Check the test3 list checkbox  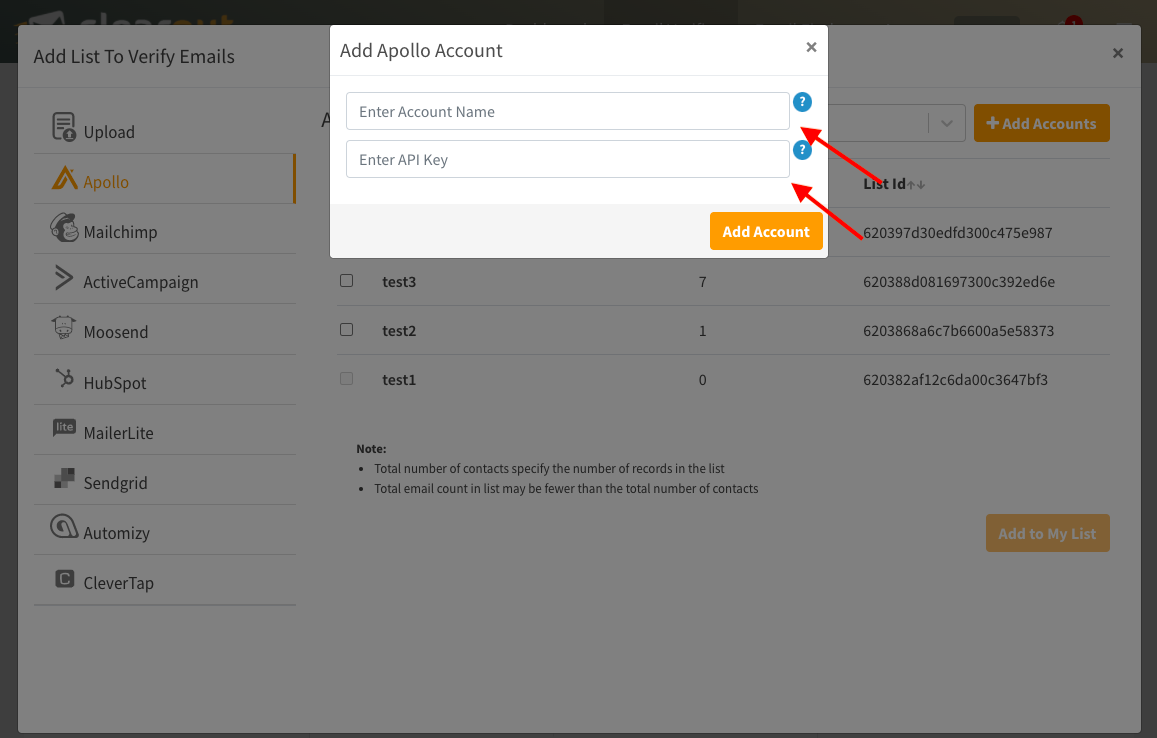pos(346,280)
